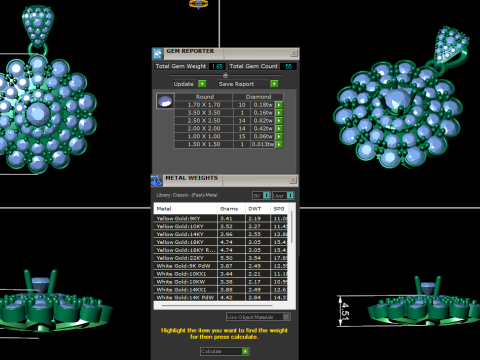Viewport: 480px width, 360px height.
Task: Click the 5.50 grams cell for 22KY
Action: click(231, 258)
